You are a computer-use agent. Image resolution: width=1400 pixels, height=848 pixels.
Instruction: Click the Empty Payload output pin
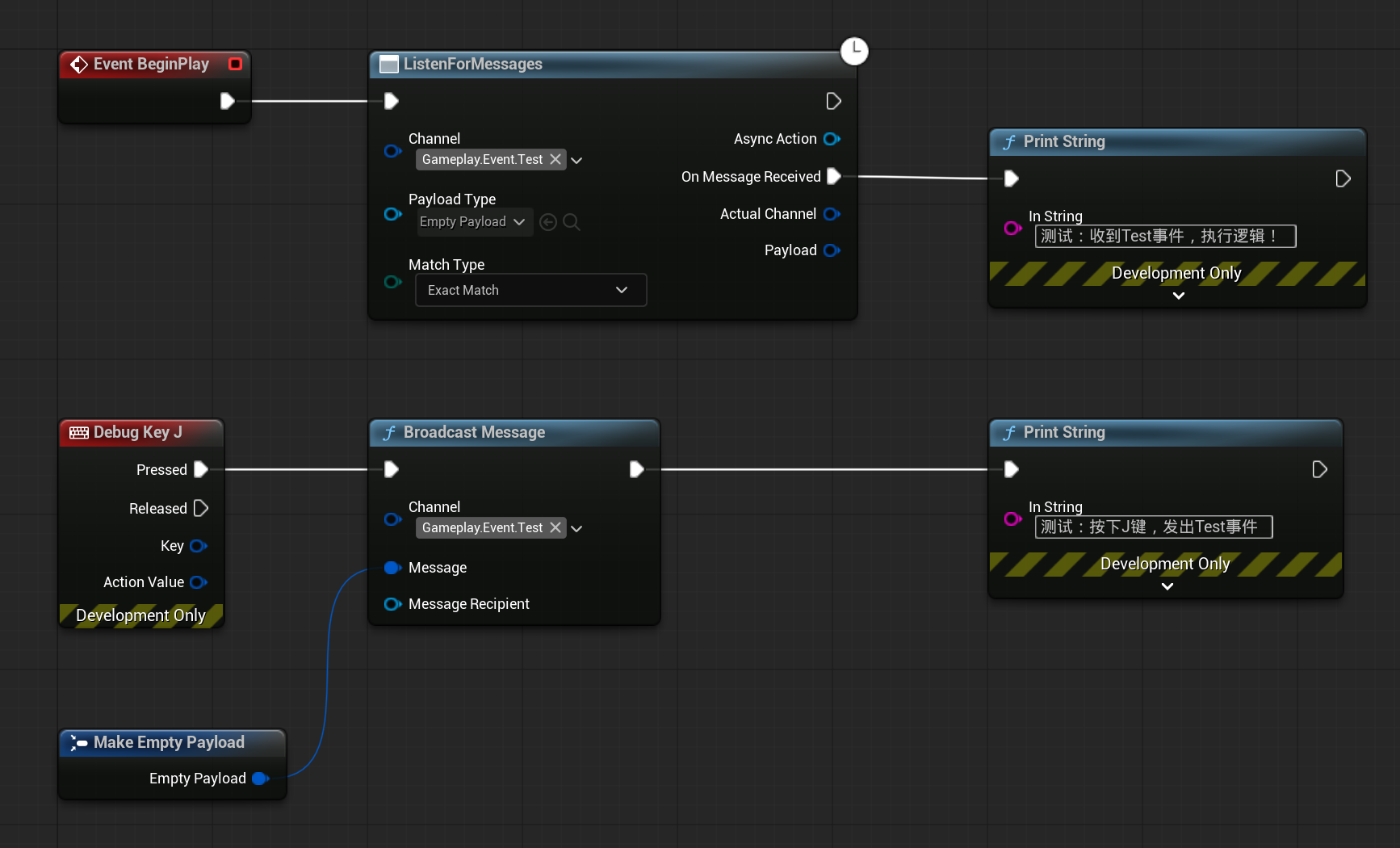coord(260,779)
